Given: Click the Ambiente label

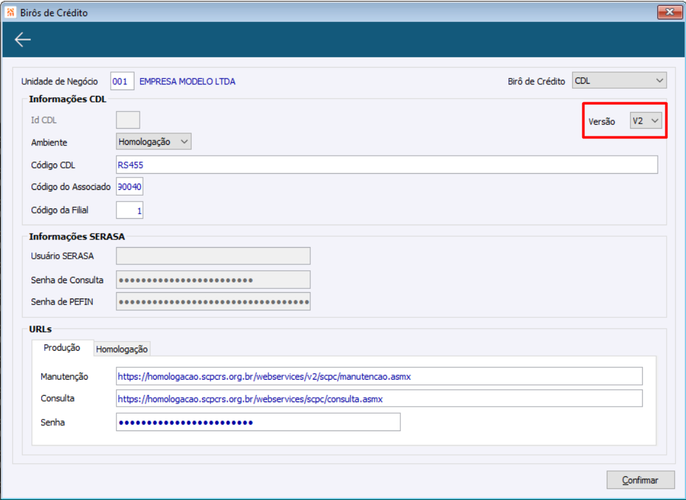Looking at the screenshot, I should click(x=49, y=143).
